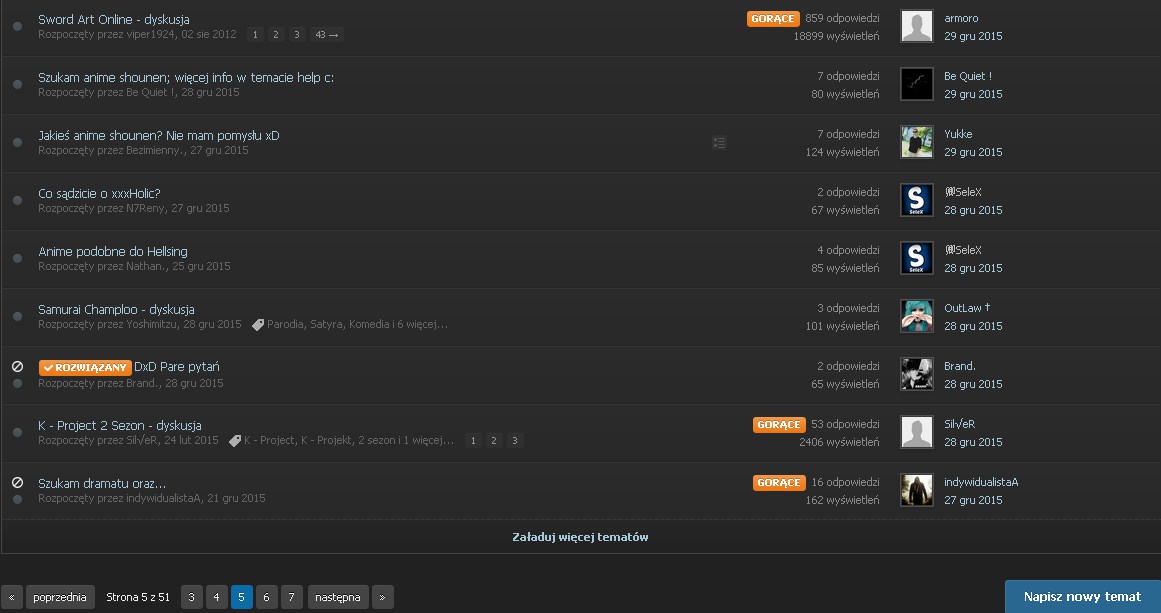The width and height of the screenshot is (1161, 613).
Task: Open Yukke last poster profile
Action: point(958,134)
